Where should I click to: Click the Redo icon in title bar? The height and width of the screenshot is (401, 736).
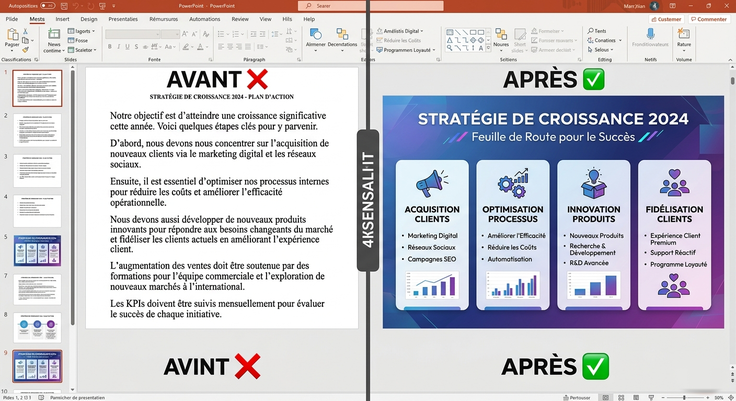(89, 6)
